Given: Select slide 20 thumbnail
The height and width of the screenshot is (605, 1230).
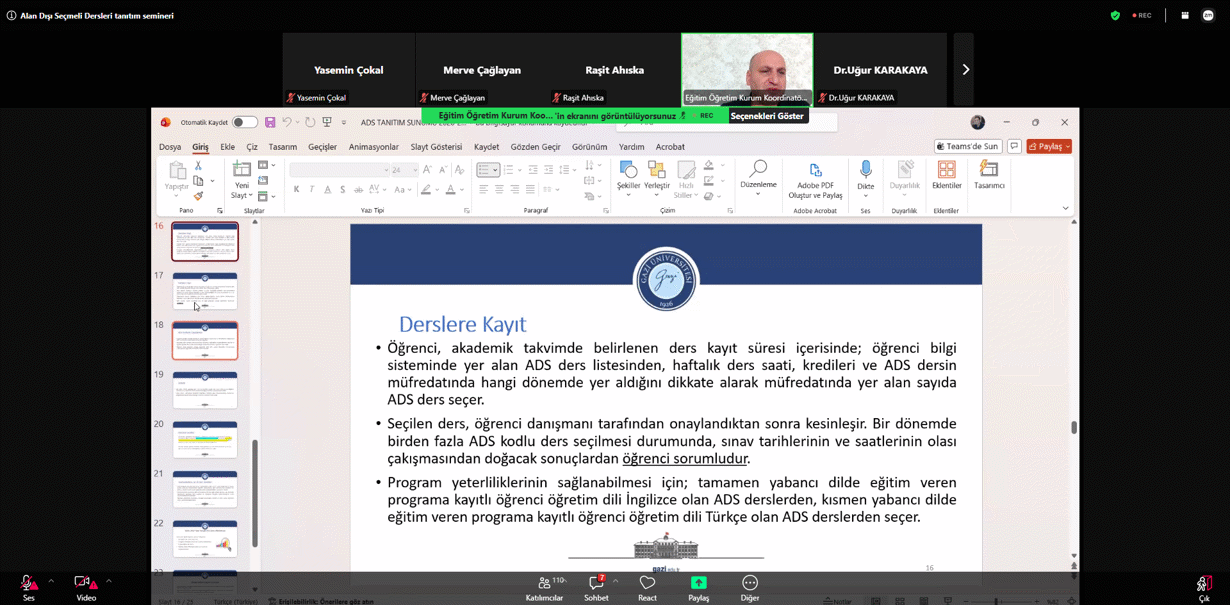Looking at the screenshot, I should point(205,439).
